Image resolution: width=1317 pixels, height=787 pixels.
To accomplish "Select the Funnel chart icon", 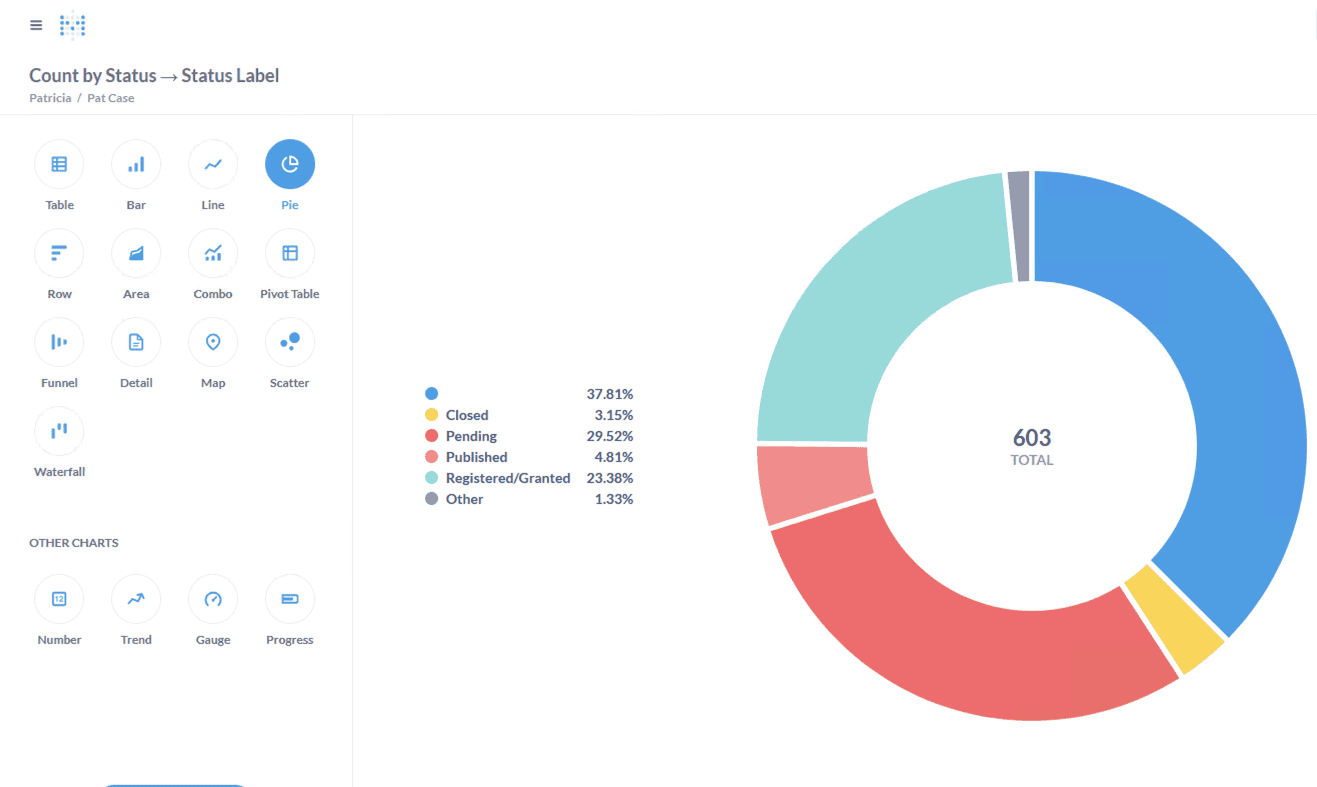I will click(x=59, y=342).
